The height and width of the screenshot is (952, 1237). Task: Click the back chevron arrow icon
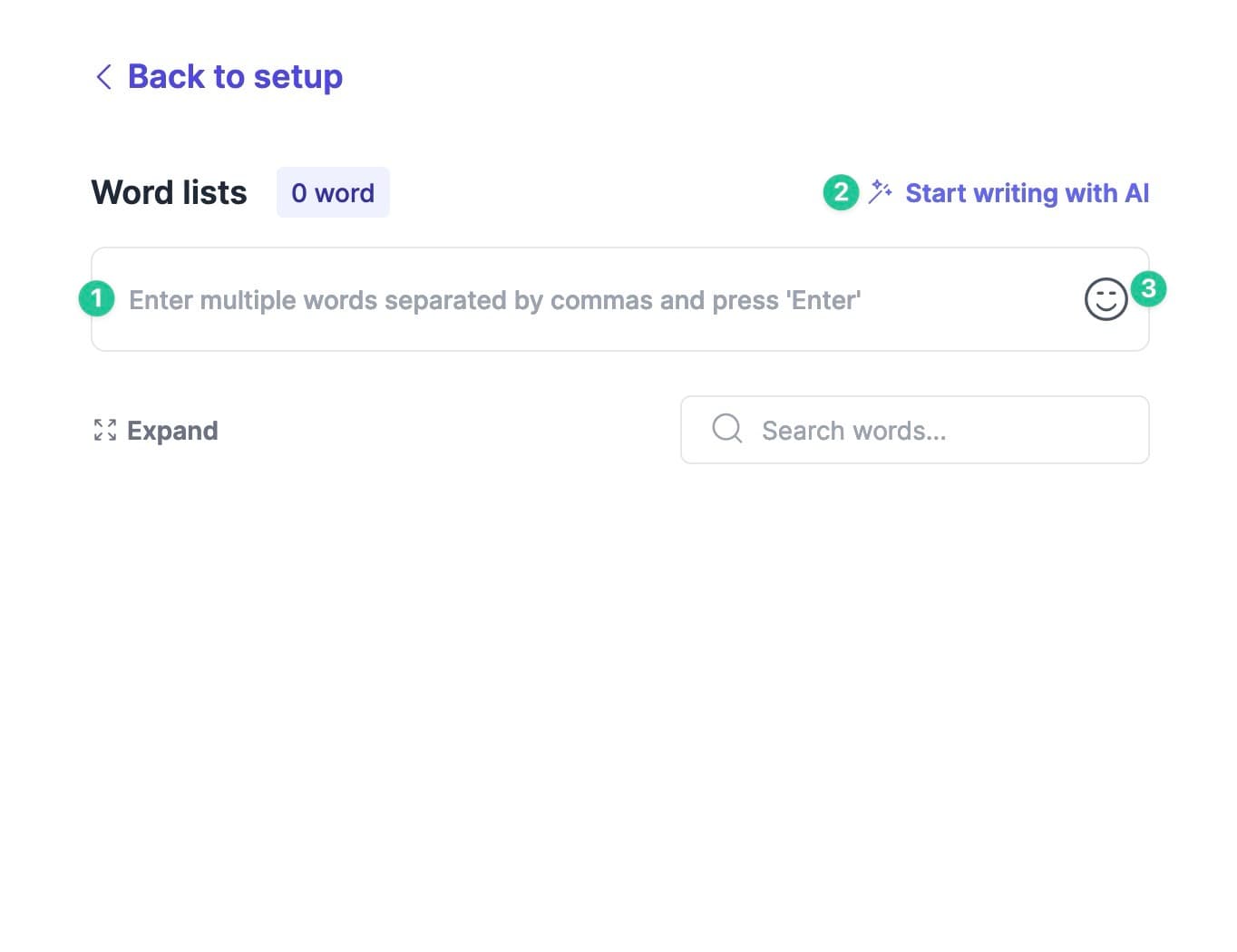click(104, 77)
